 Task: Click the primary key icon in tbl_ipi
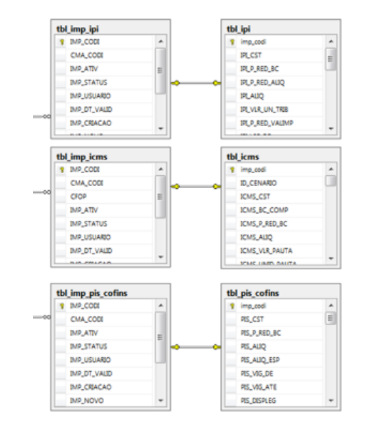click(232, 42)
